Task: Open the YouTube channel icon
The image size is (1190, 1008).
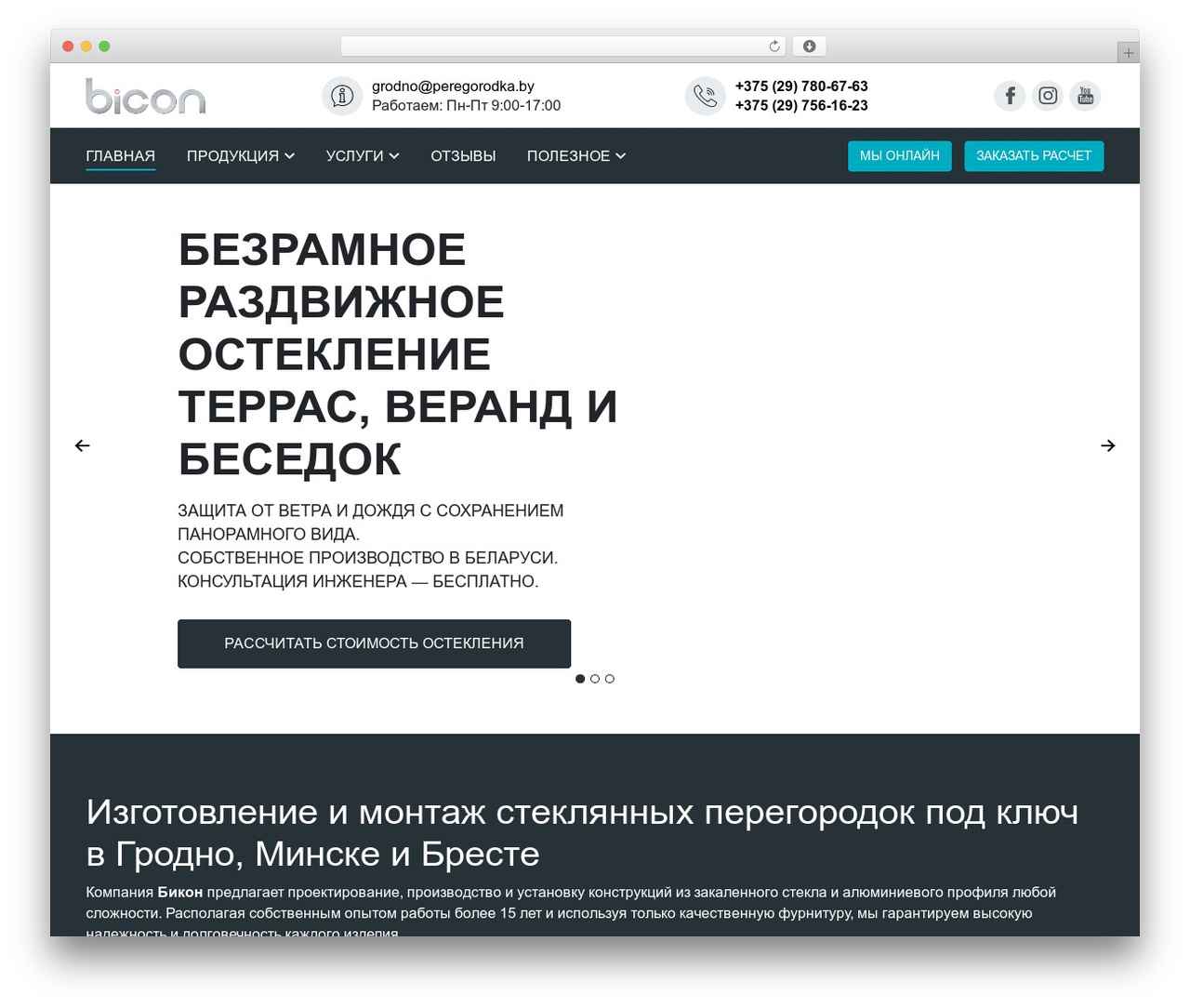Action: (x=1085, y=96)
